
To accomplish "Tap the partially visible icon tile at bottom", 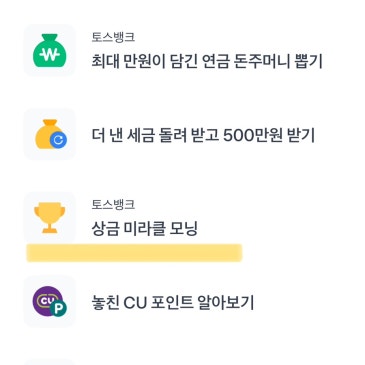I will (50, 362).
